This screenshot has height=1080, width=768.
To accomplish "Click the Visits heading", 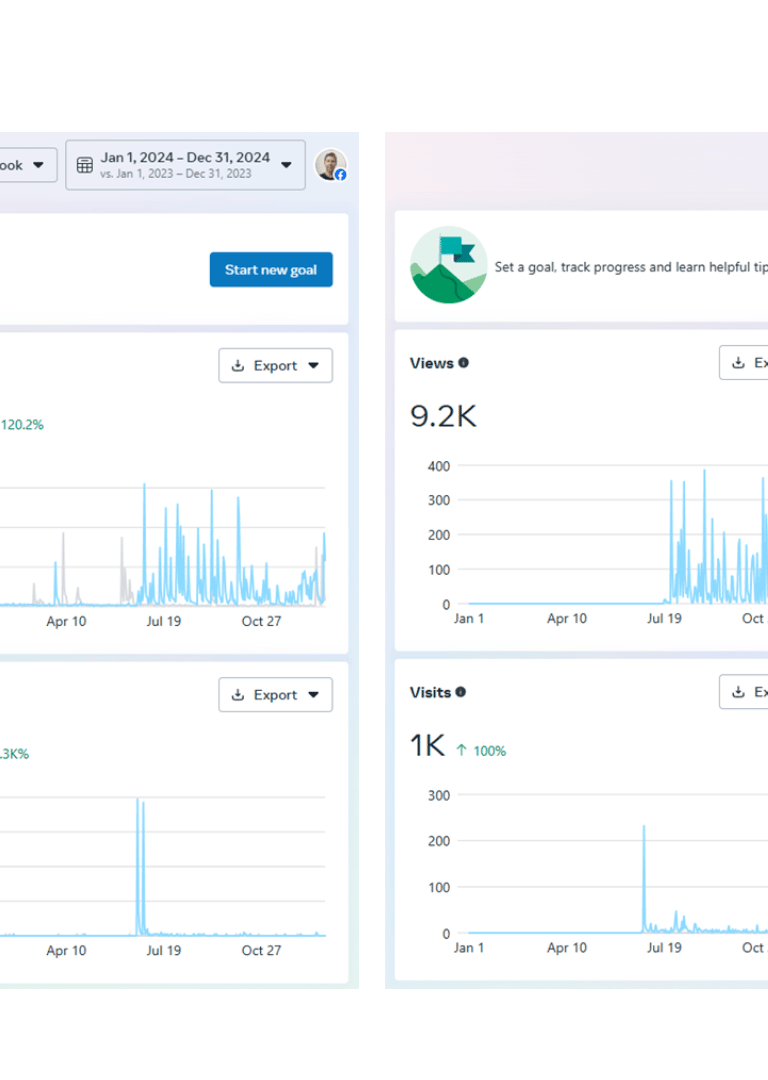I will coord(430,692).
